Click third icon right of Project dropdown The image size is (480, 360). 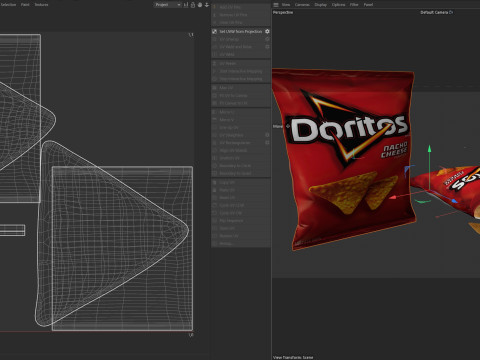click(200, 5)
